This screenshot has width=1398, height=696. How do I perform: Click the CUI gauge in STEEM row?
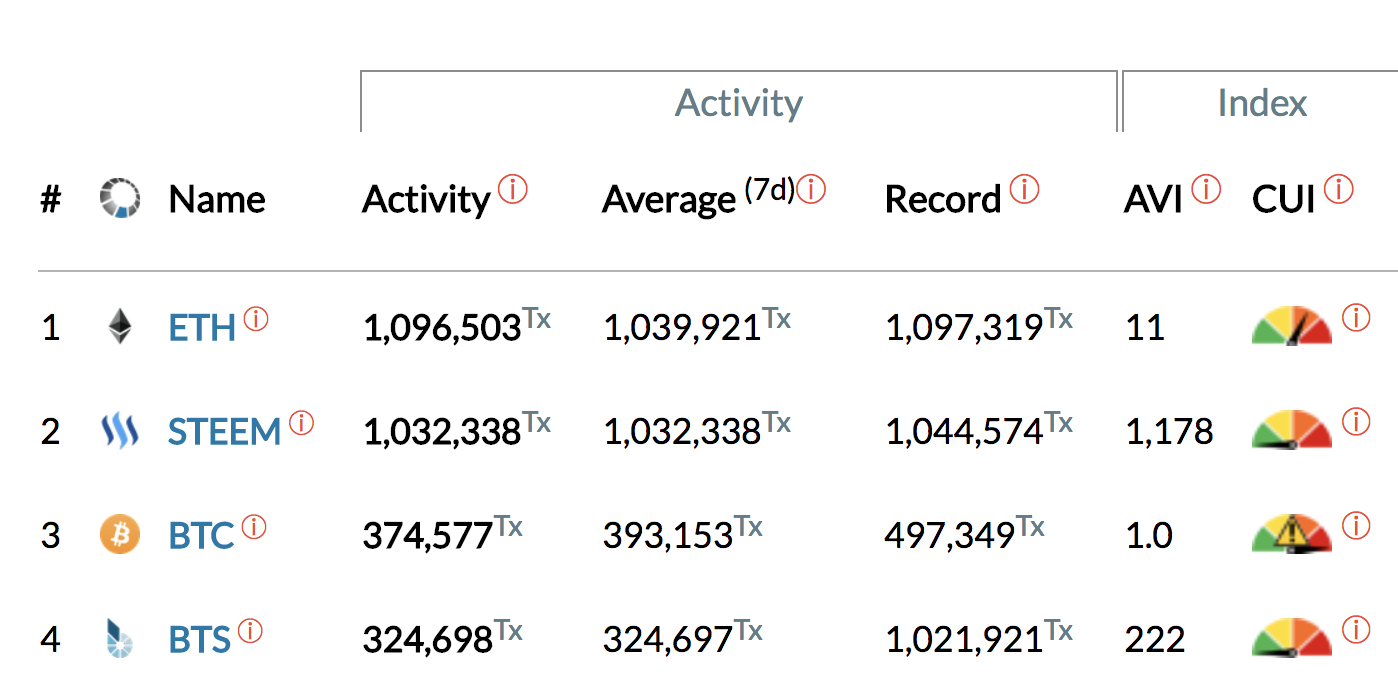(1292, 430)
